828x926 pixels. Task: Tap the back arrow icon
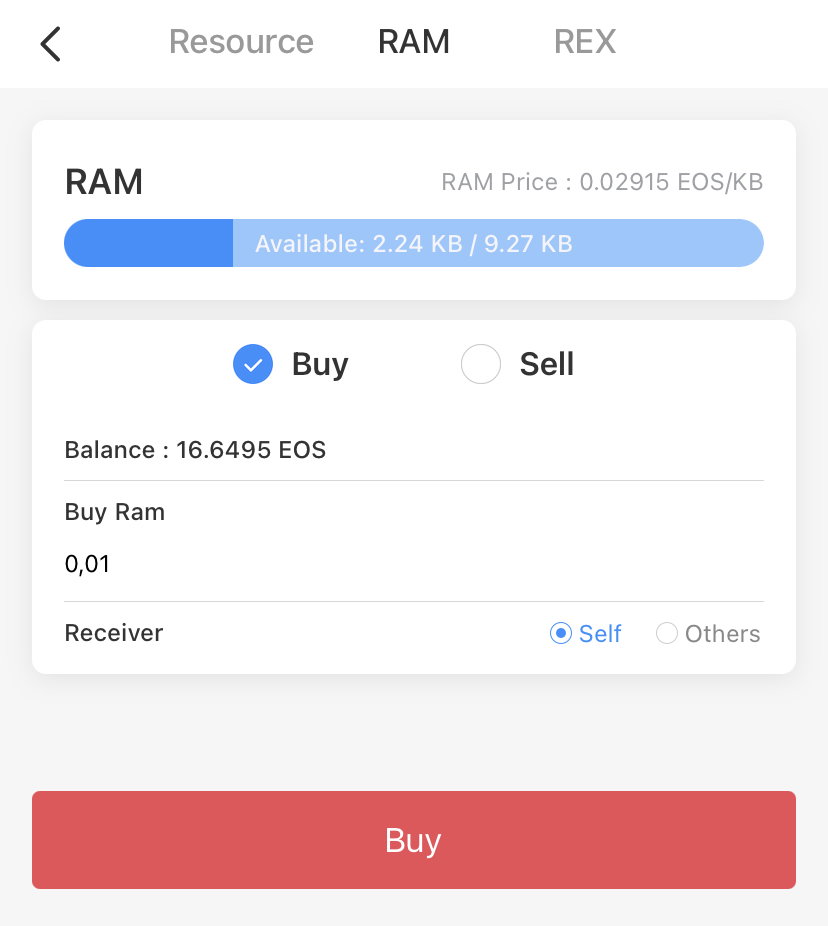50,44
